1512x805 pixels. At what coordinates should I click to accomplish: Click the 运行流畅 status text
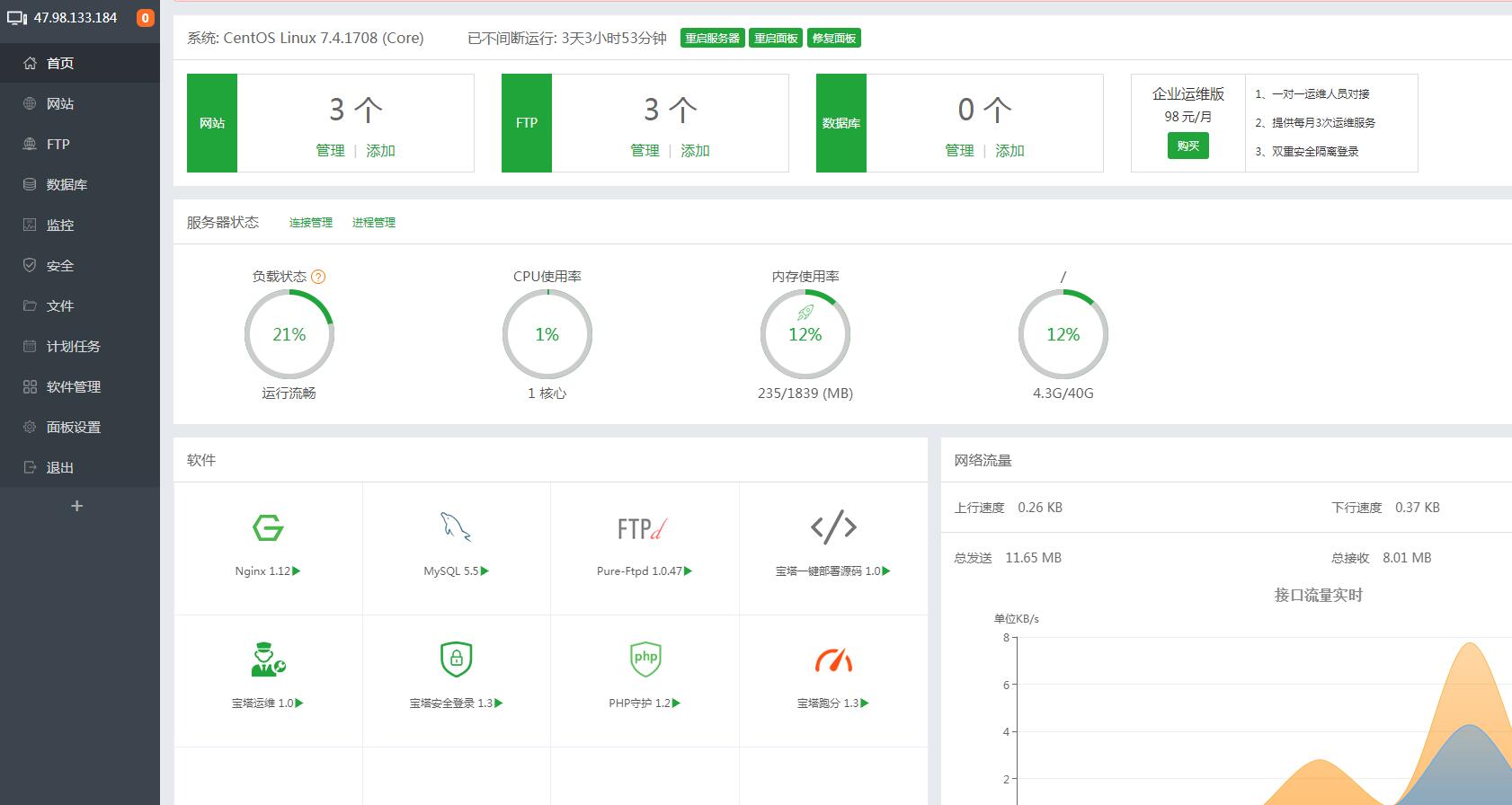pyautogui.click(x=289, y=394)
